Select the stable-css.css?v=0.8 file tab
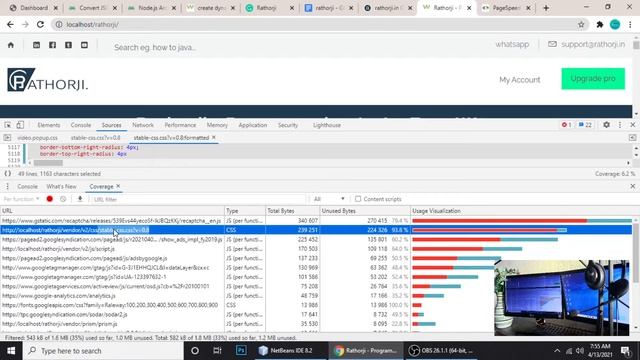The image size is (640, 360). pyautogui.click(x=96, y=138)
